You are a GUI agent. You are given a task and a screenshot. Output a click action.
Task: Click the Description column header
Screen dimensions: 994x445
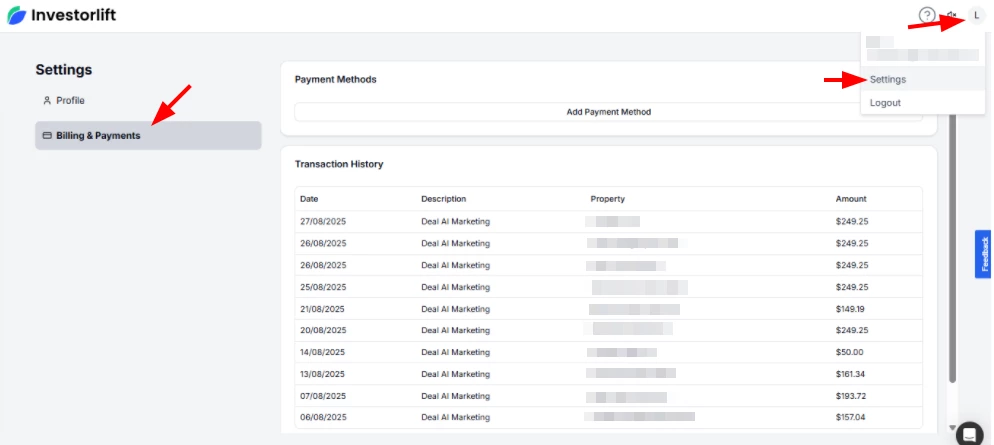pos(444,199)
